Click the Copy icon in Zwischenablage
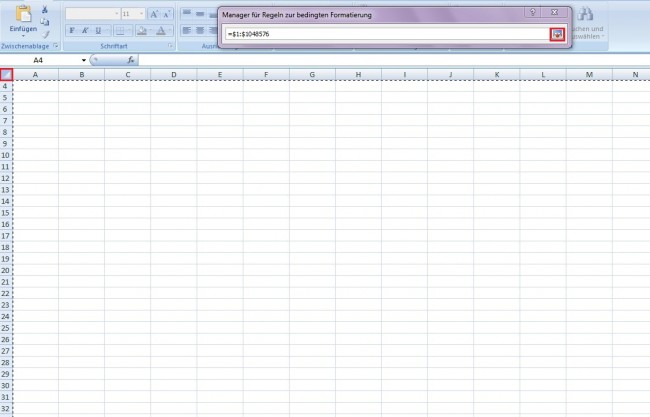Viewport: 650px width, 417px height. coord(45,22)
